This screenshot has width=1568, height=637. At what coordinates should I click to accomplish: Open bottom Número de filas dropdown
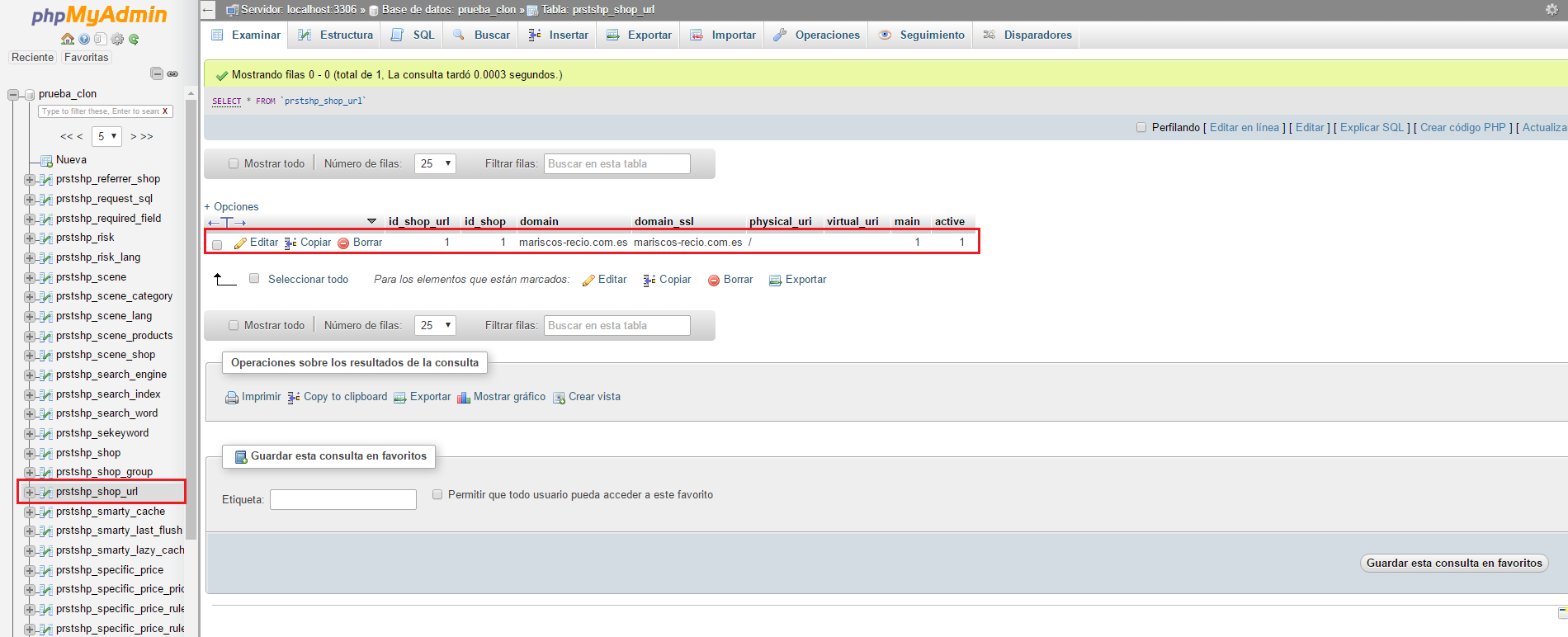(436, 325)
